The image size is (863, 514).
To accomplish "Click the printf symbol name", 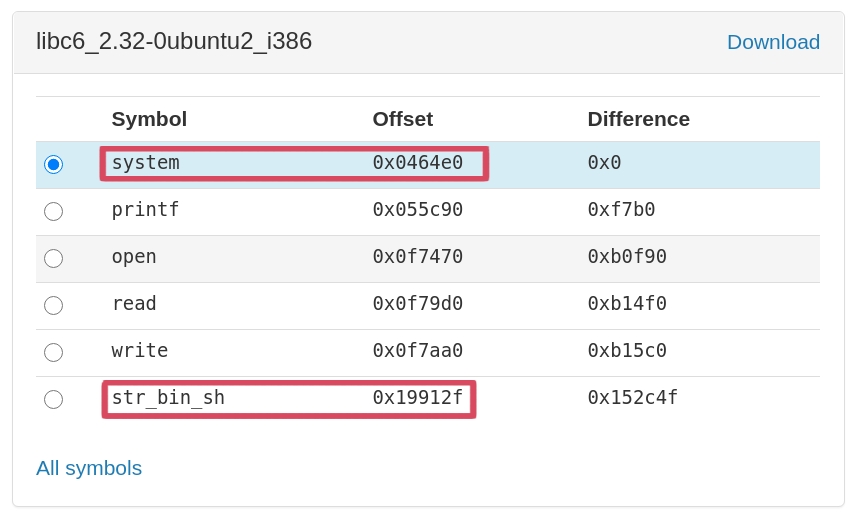I will [145, 209].
